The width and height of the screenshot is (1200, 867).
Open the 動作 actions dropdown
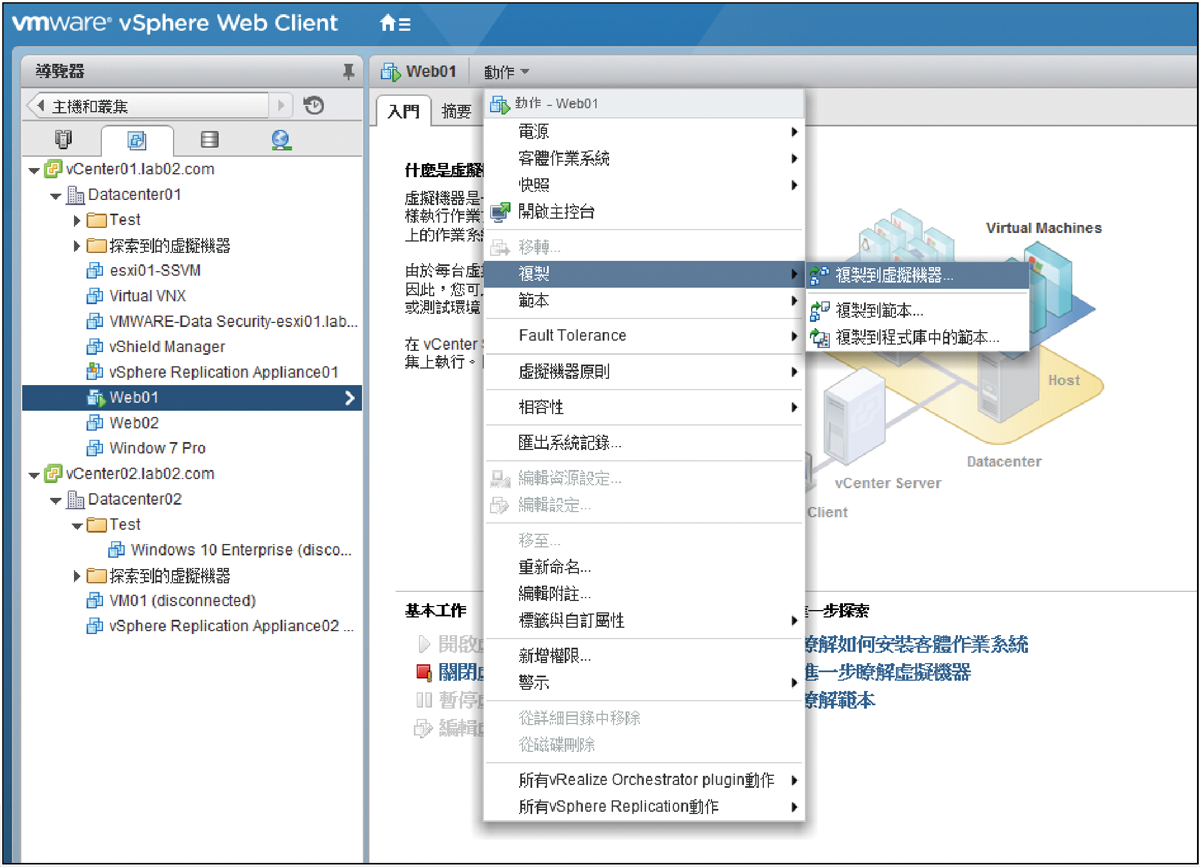coord(507,72)
